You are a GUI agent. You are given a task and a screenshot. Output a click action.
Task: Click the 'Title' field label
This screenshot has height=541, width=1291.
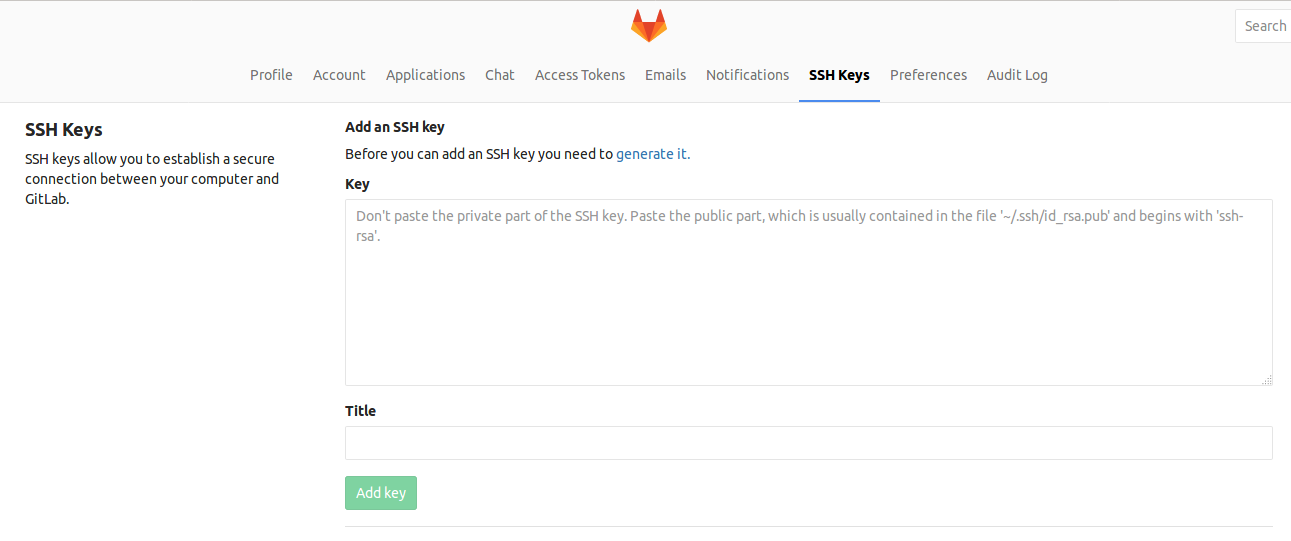360,411
